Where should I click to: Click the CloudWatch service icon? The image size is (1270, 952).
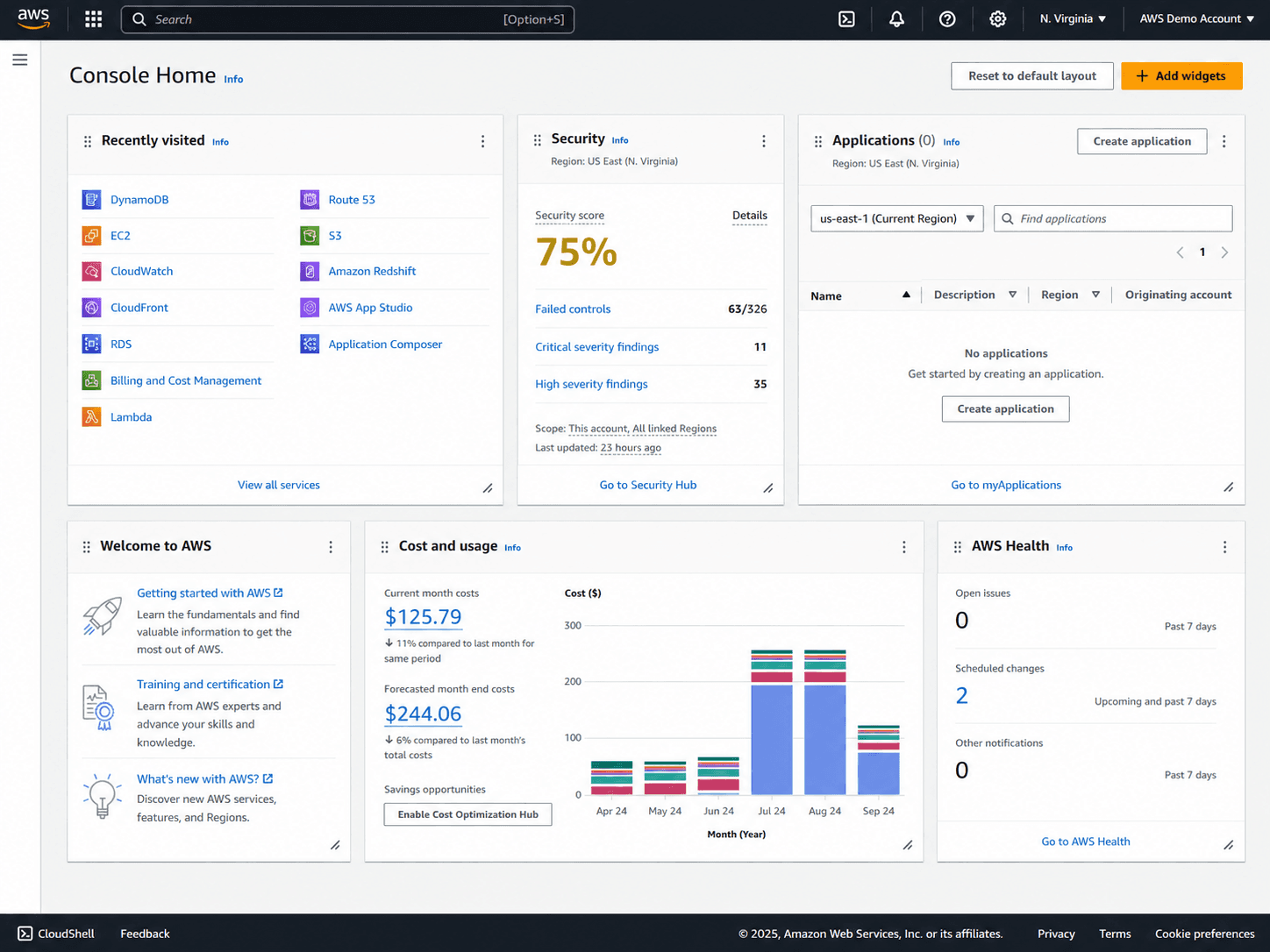click(x=91, y=272)
